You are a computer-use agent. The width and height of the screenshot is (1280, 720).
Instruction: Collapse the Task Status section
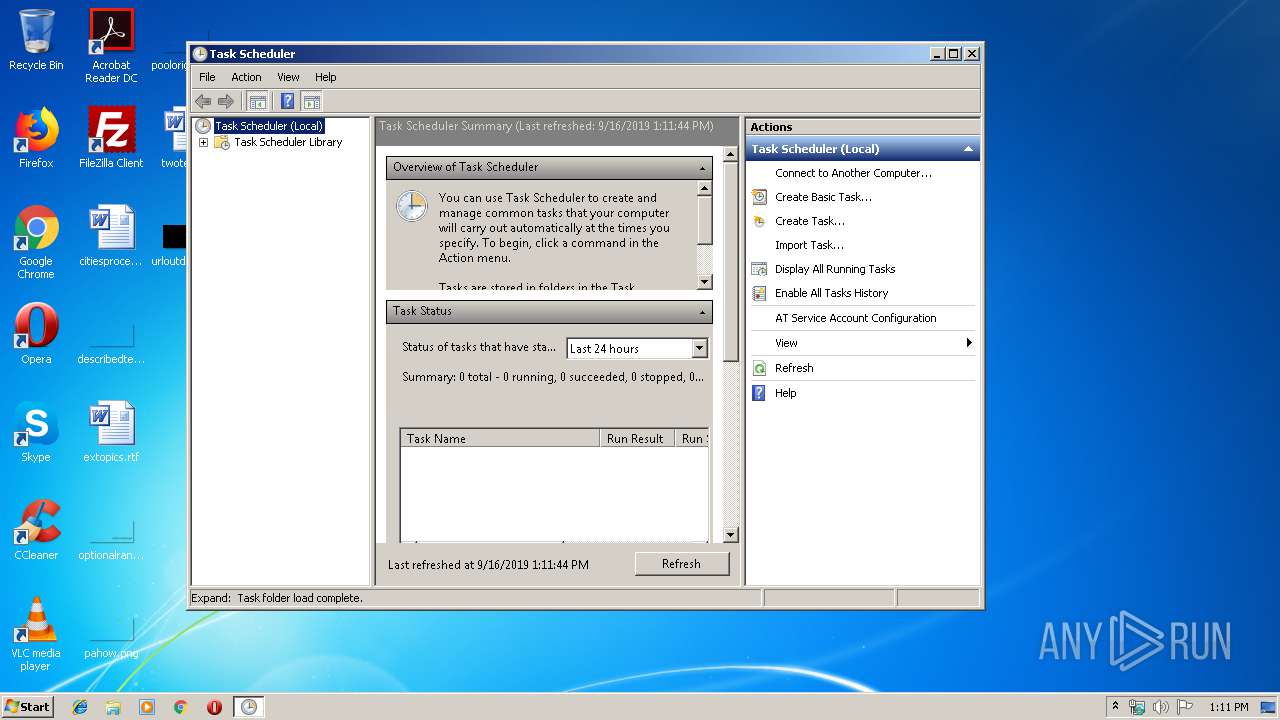[703, 312]
